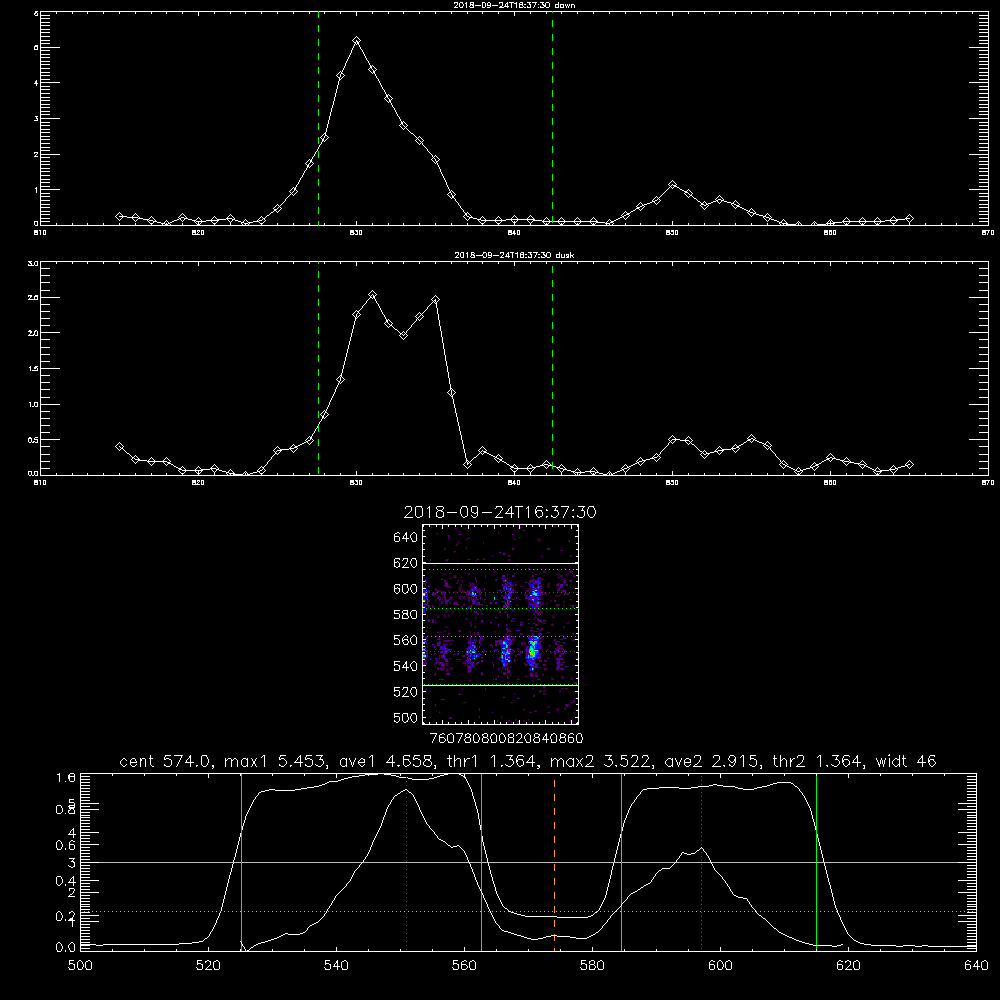Click the image y-axis label 640
1000x1000 pixels.
pos(405,538)
